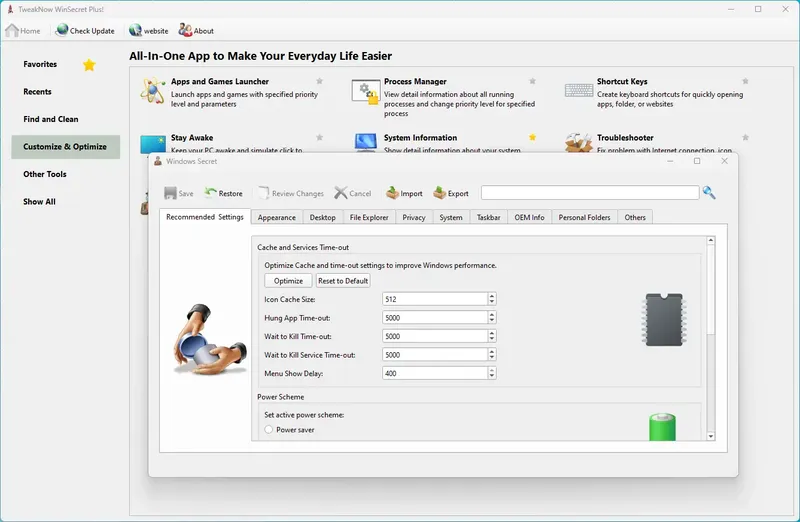800x522 pixels.
Task: Click the Optimize button
Action: pyautogui.click(x=288, y=281)
